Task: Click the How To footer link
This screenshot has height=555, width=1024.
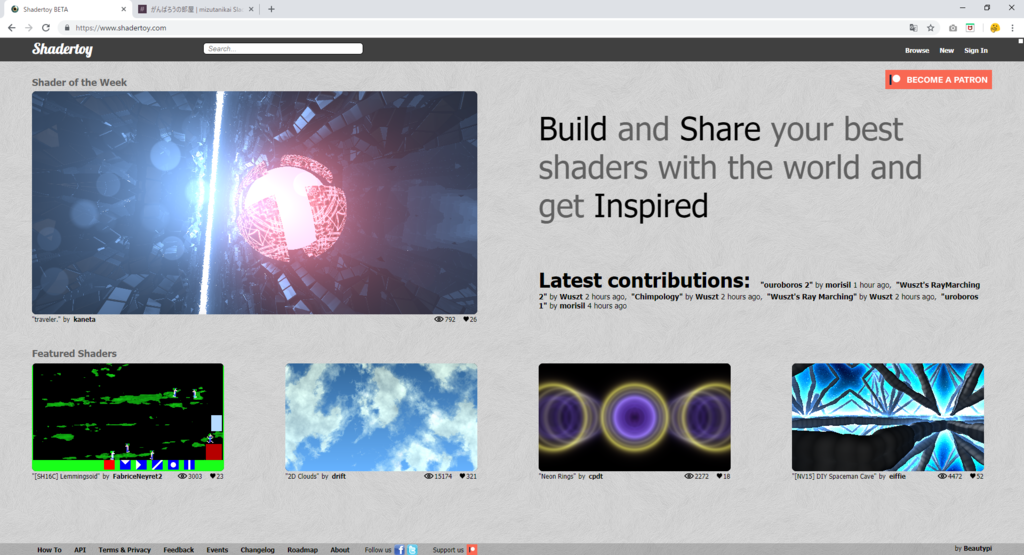Action: pos(49,550)
